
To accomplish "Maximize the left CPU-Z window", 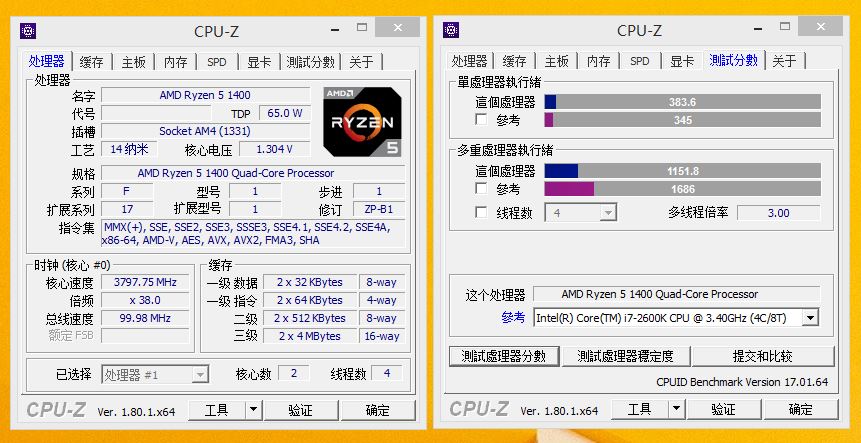I will (362, 27).
